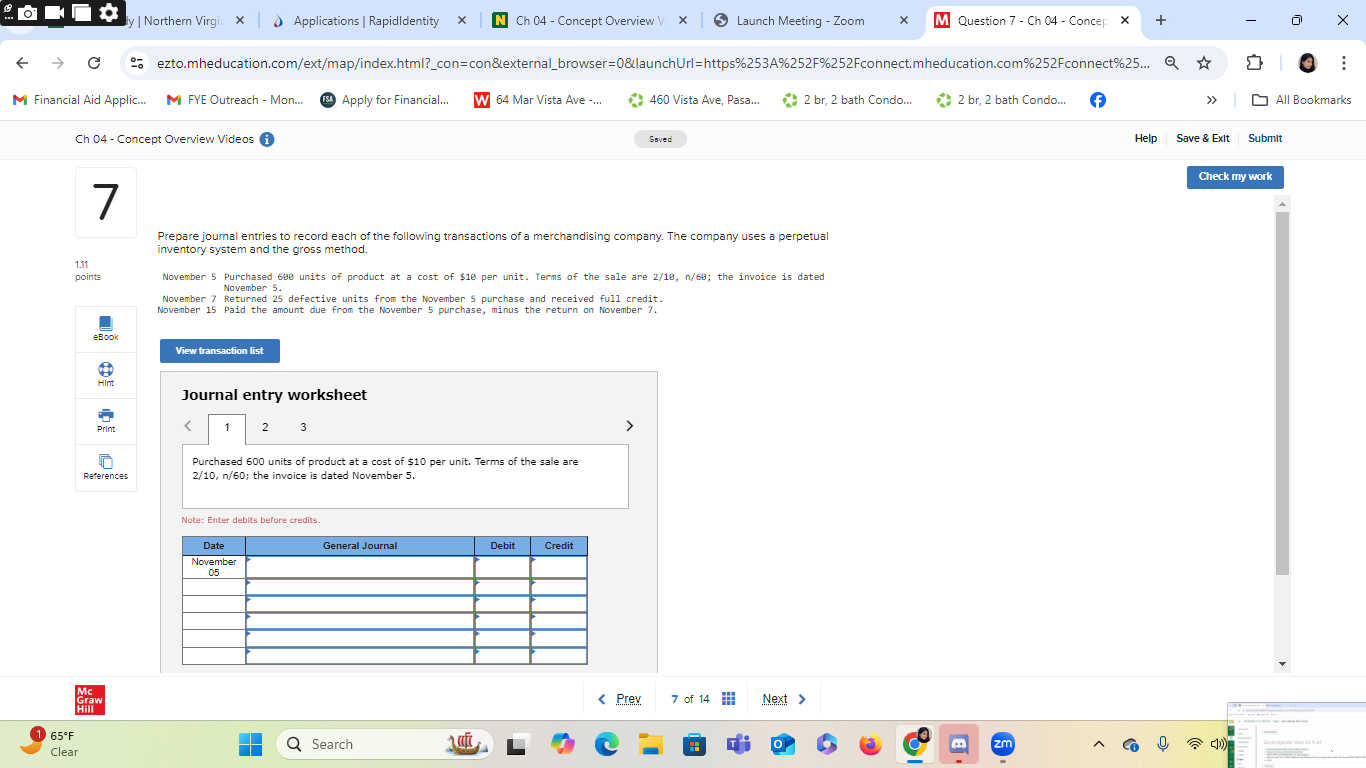Close the Question 7 - Ch 04 tab
The image size is (1366, 768).
(1124, 21)
